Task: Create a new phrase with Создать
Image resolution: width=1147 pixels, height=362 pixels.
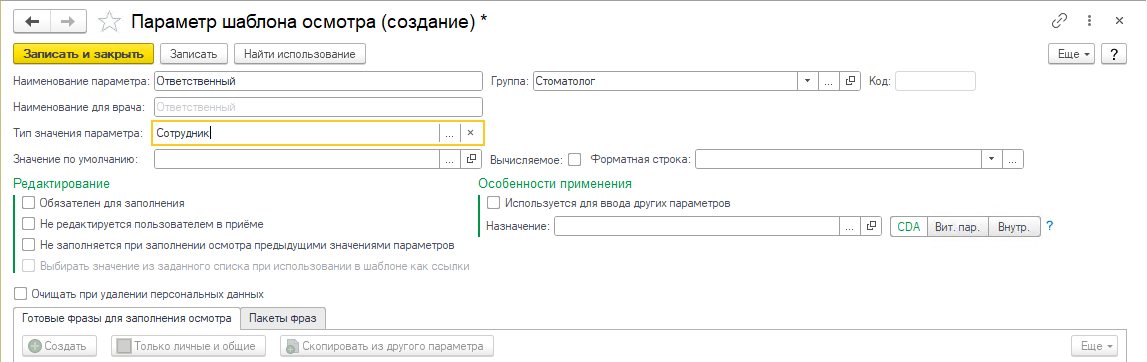Action: click(59, 345)
